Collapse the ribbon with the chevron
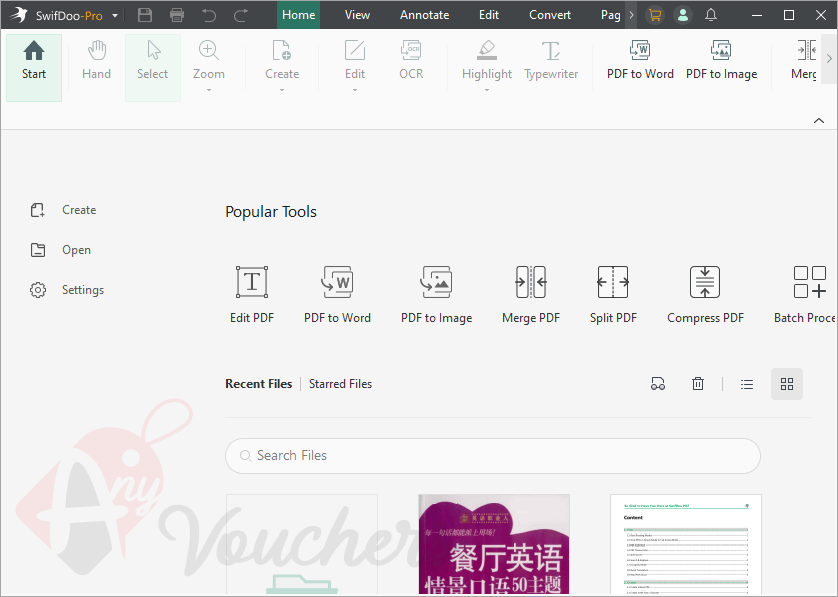This screenshot has height=597, width=838. coord(818,119)
